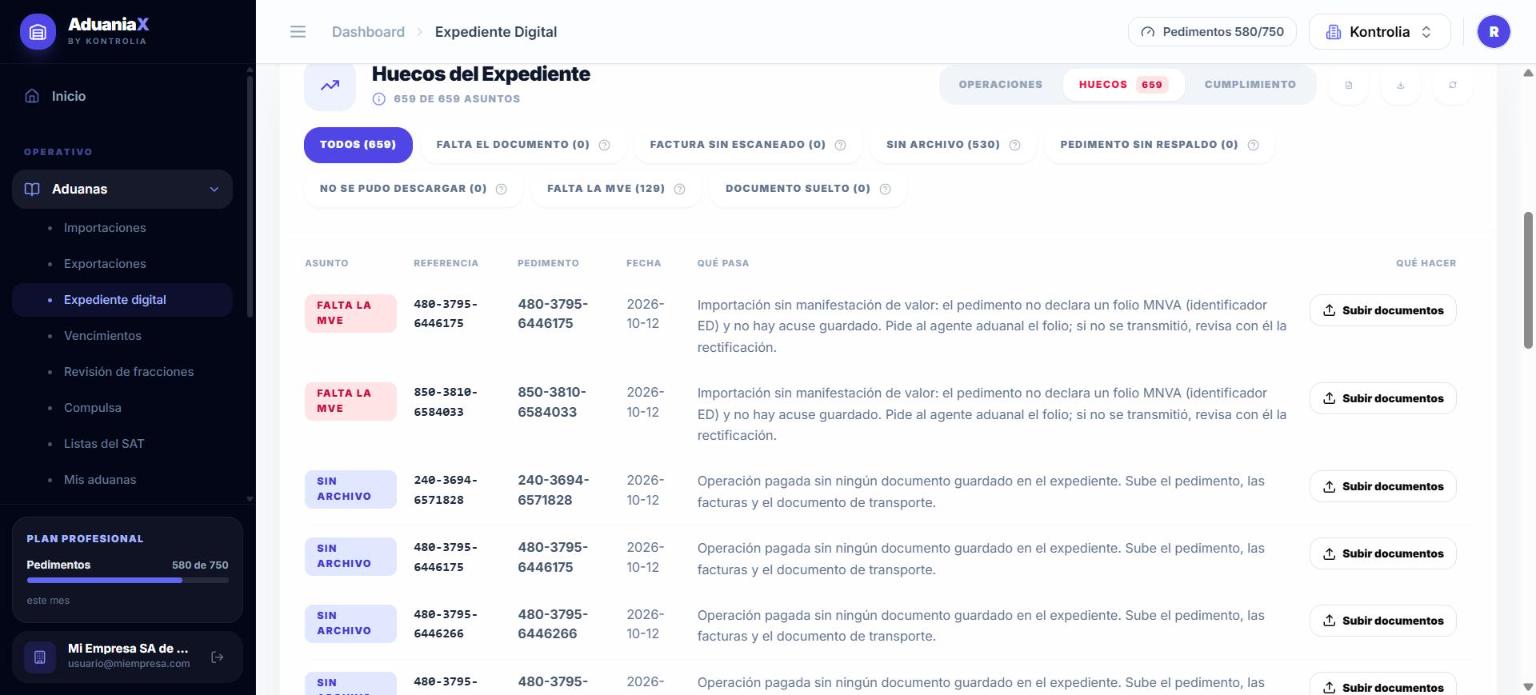The image size is (1536, 695).
Task: Go to the Dashboard breadcrumb
Action: (368, 32)
